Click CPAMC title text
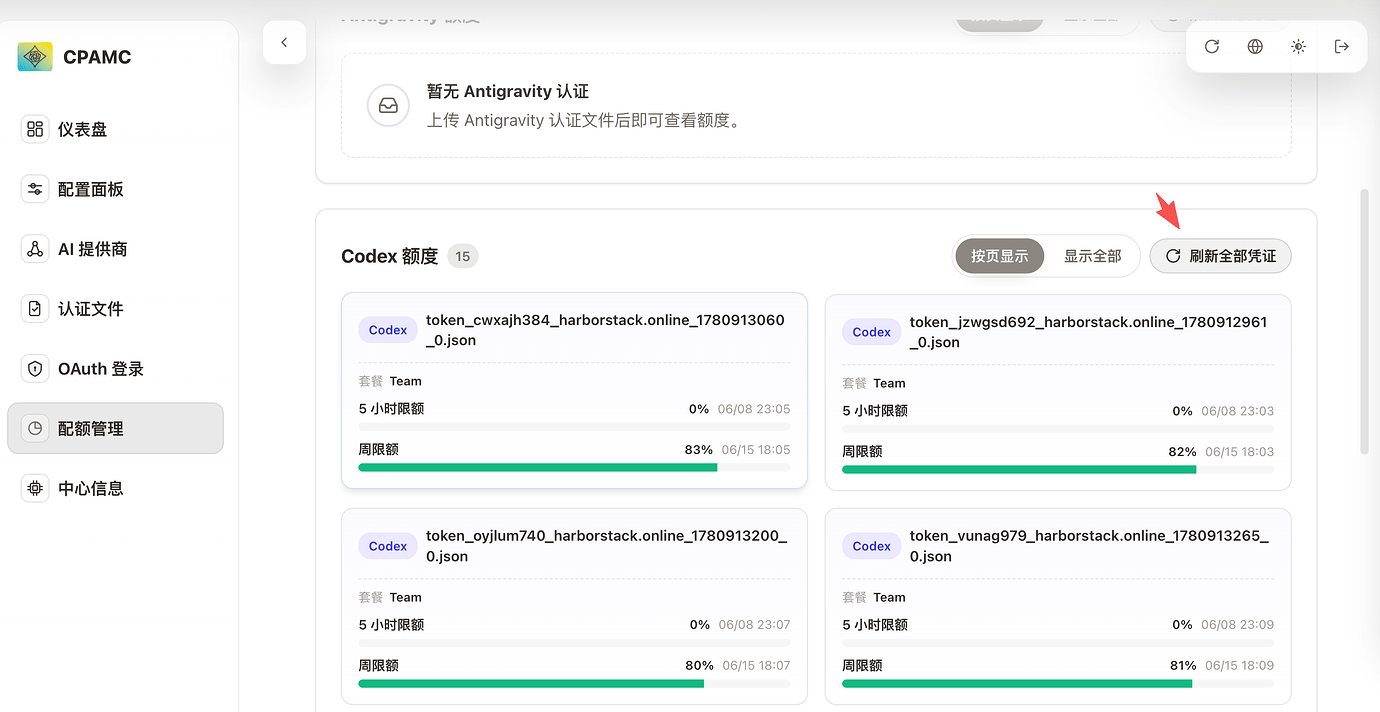This screenshot has height=712, width=1380. (x=97, y=57)
